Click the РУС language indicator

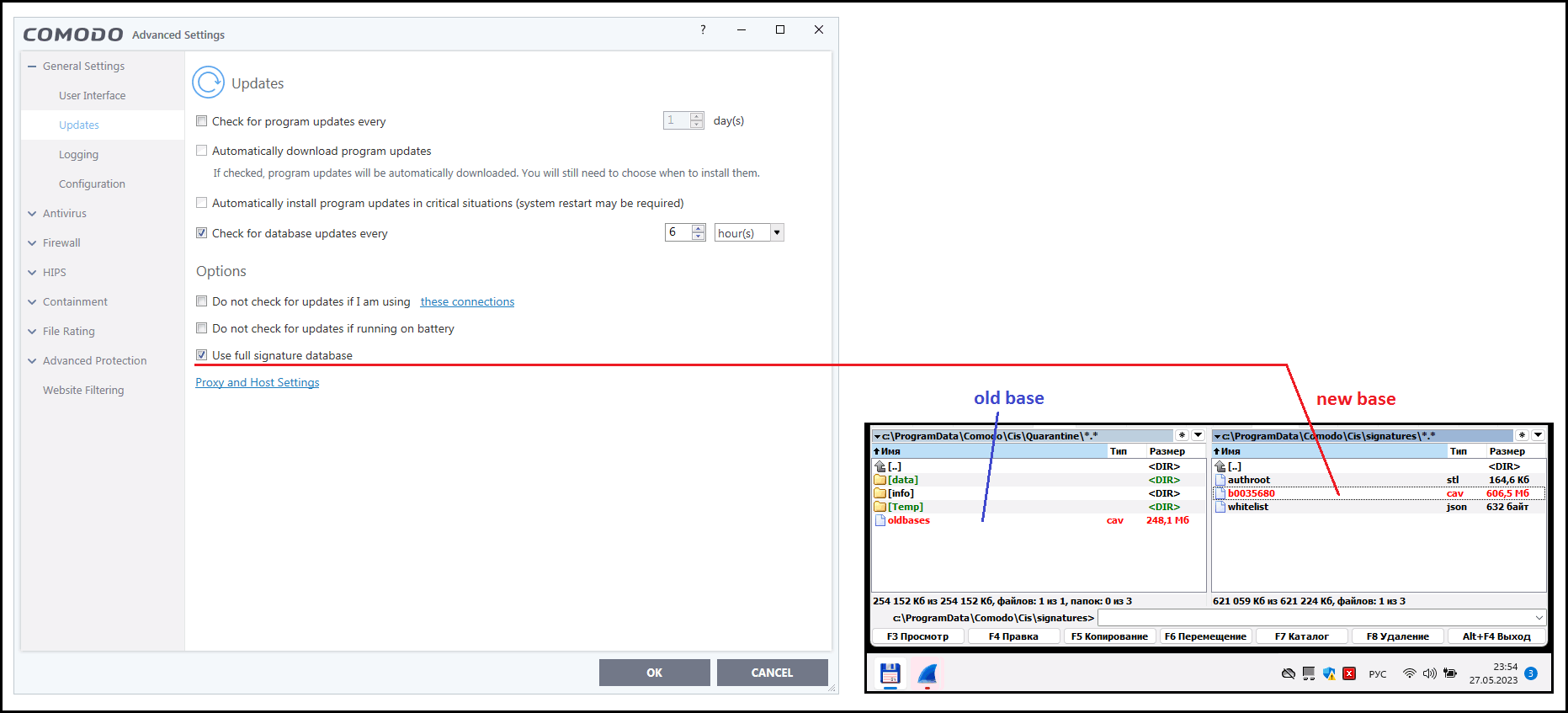(x=1377, y=674)
